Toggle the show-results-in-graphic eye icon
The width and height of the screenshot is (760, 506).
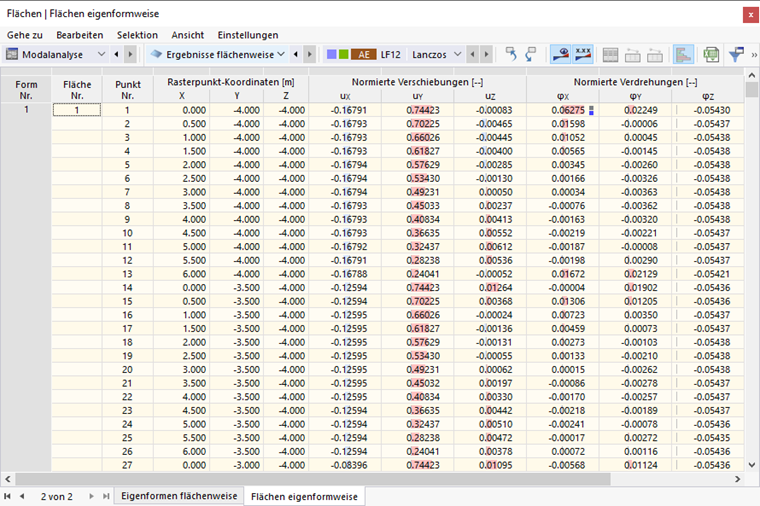[x=561, y=54]
